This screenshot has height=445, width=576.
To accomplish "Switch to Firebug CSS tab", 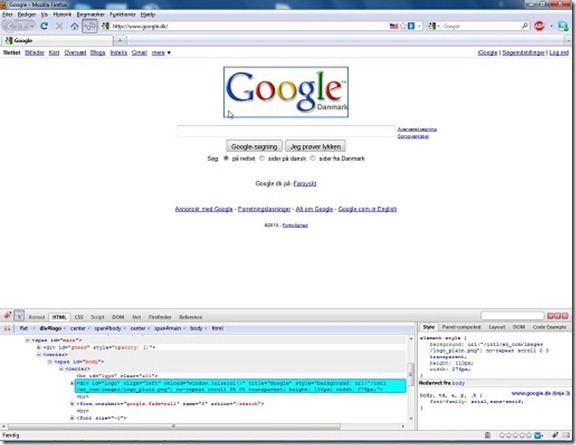I will (79, 317).
